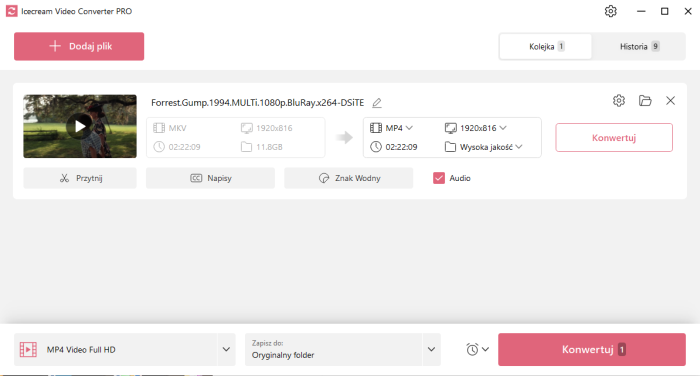
Task: Click the Icecream Video Converter logo icon
Action: (x=11, y=11)
